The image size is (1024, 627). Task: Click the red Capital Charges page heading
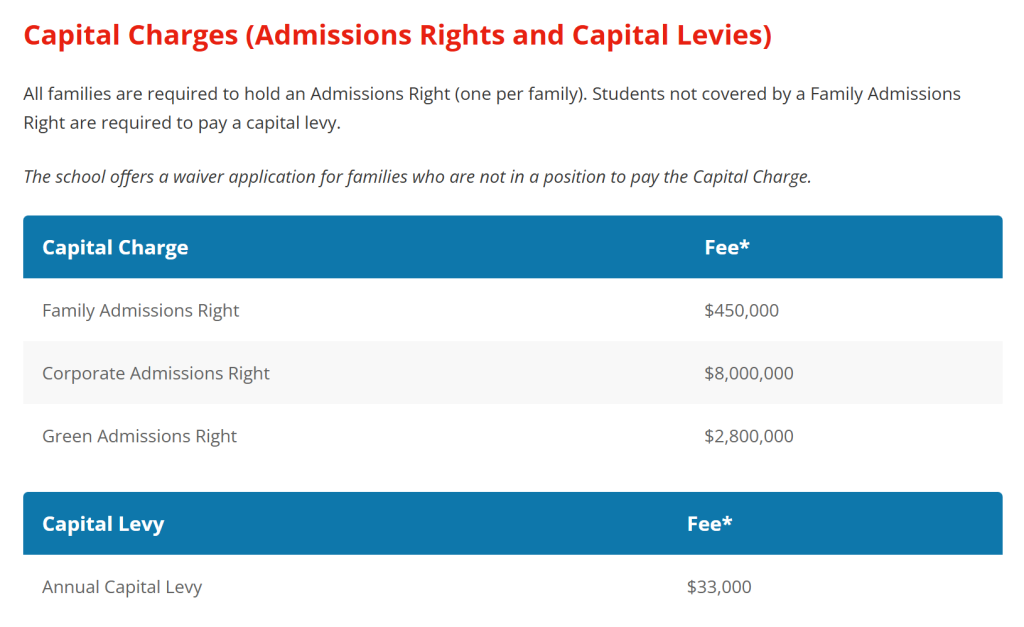coord(397,36)
